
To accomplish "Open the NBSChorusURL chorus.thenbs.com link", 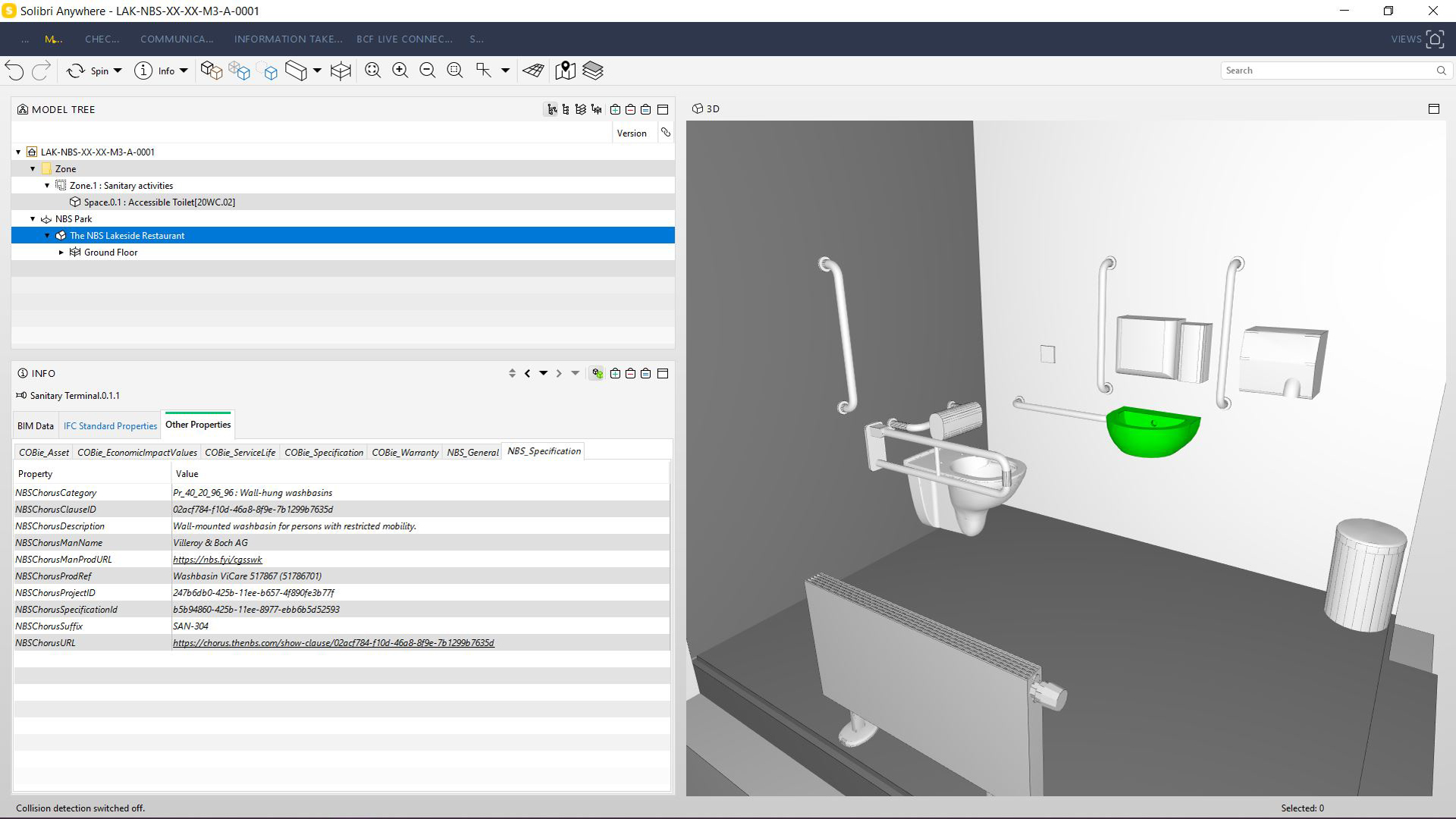I will (333, 643).
